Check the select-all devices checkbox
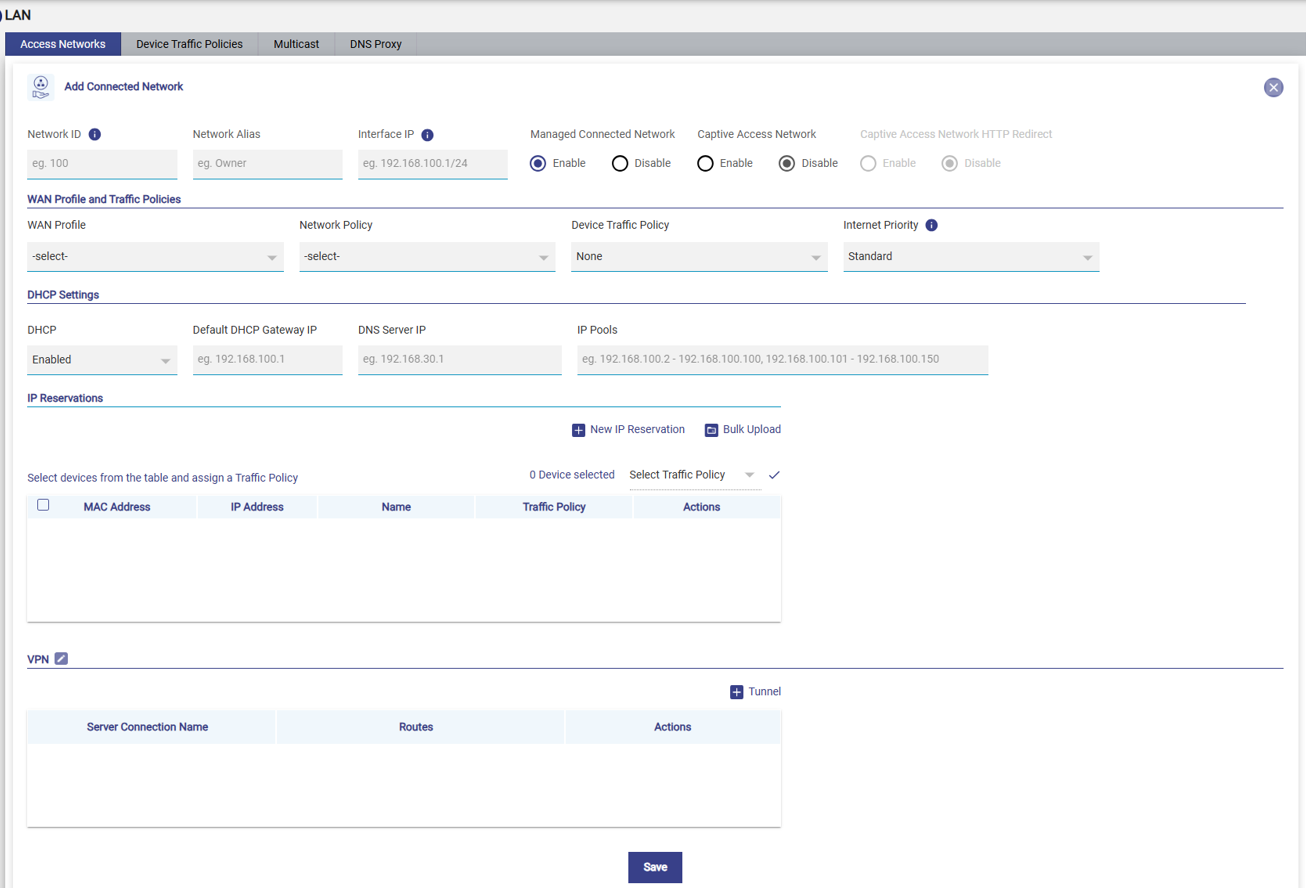The height and width of the screenshot is (888, 1306). pos(43,505)
